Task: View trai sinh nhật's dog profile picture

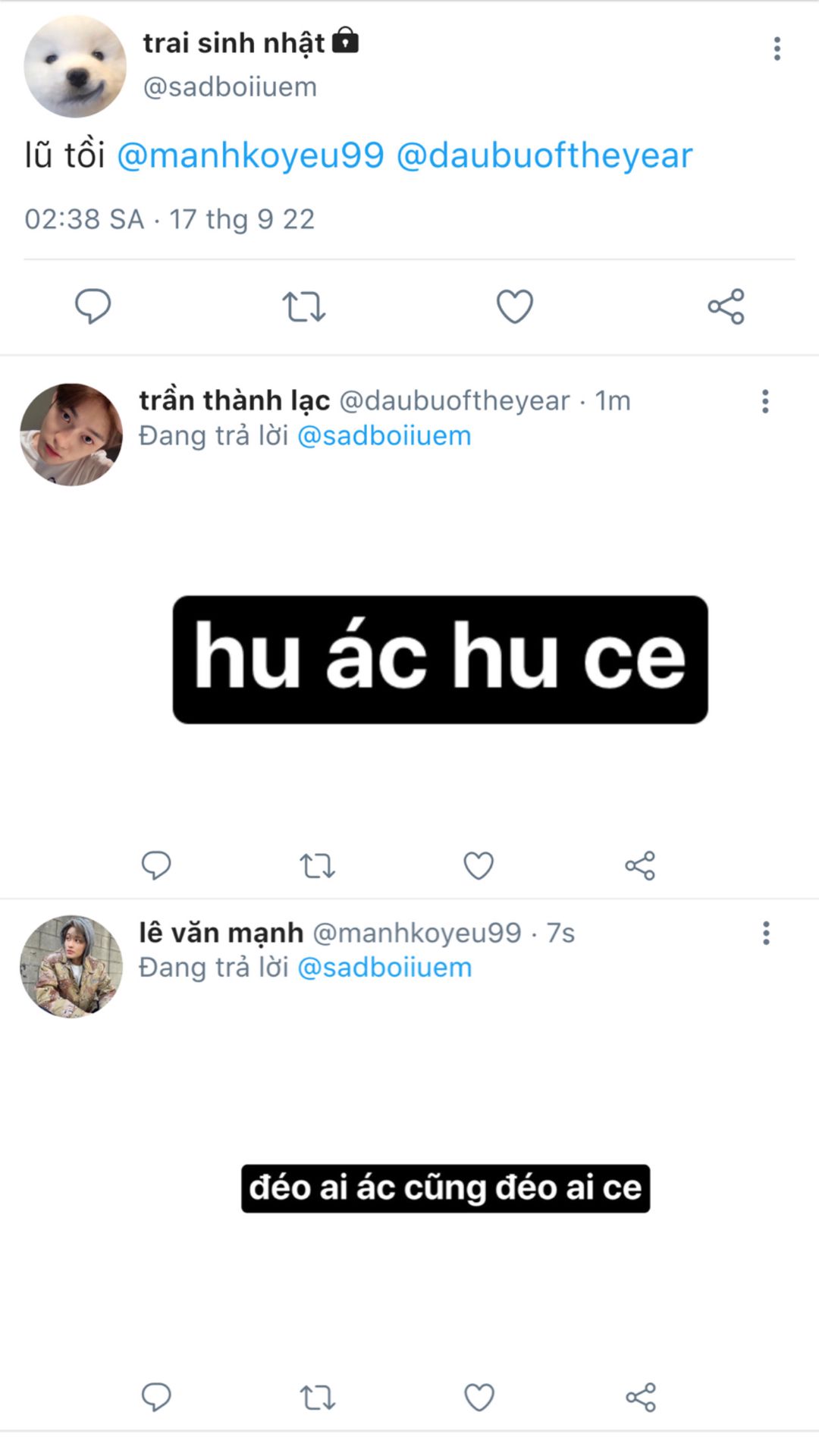Action: [75, 67]
